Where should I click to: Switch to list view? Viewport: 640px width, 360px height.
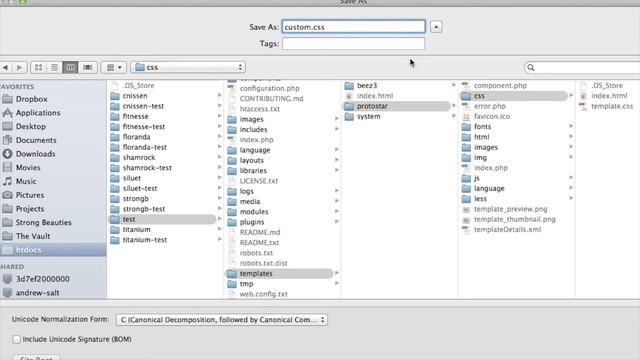[x=54, y=67]
